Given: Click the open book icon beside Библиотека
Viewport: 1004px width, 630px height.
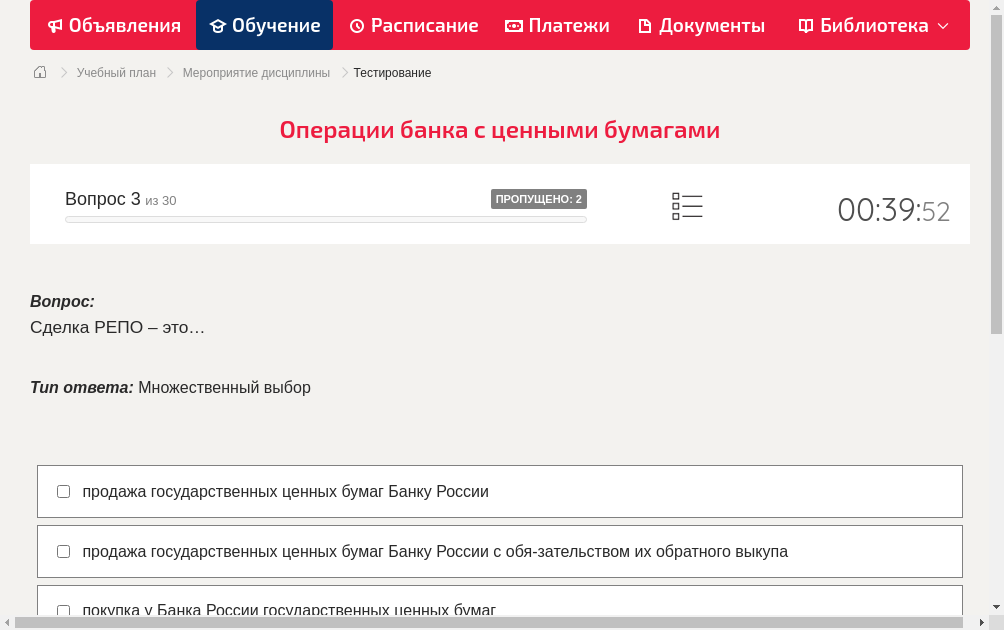Looking at the screenshot, I should point(806,26).
